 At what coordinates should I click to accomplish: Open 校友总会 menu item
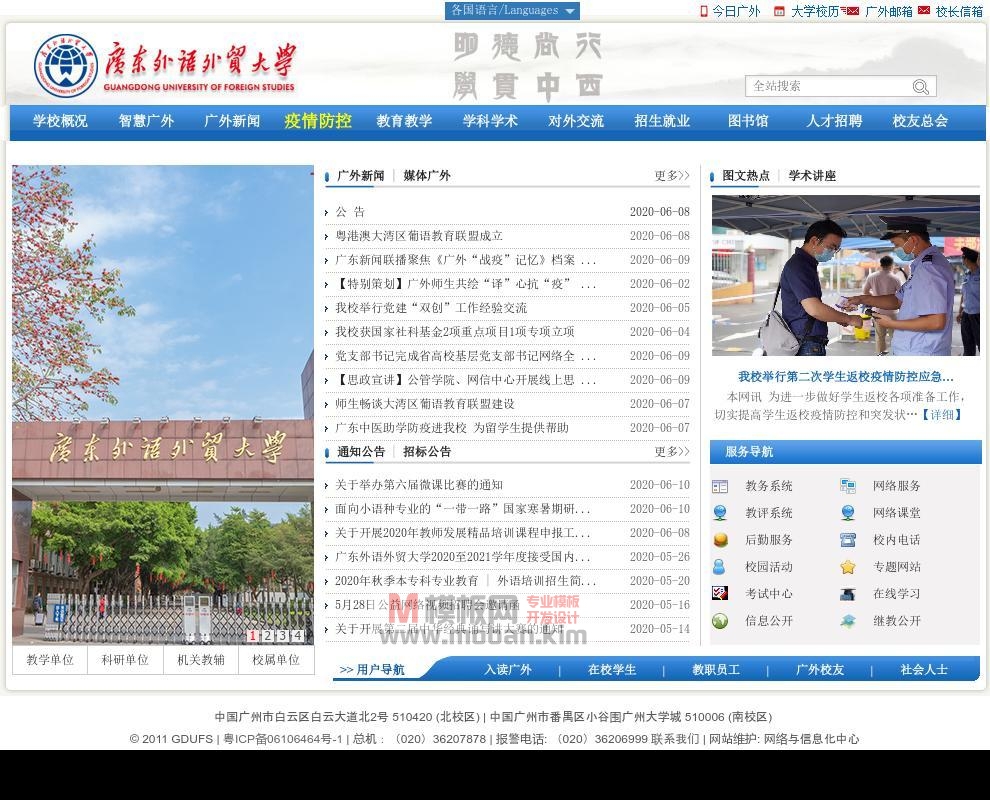pyautogui.click(x=920, y=121)
